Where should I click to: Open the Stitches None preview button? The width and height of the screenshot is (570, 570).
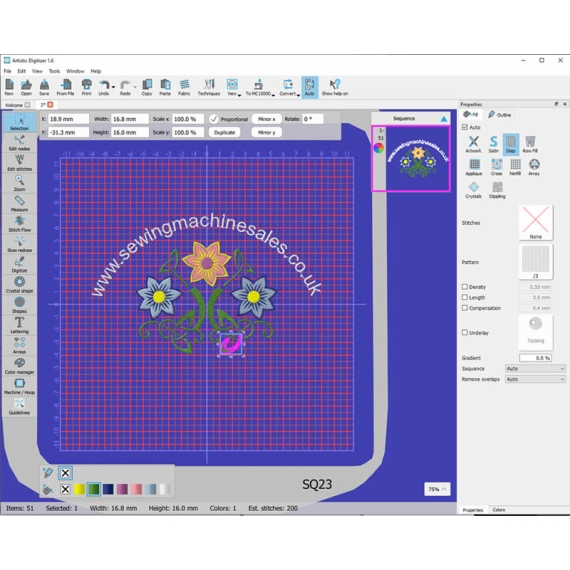tap(535, 222)
